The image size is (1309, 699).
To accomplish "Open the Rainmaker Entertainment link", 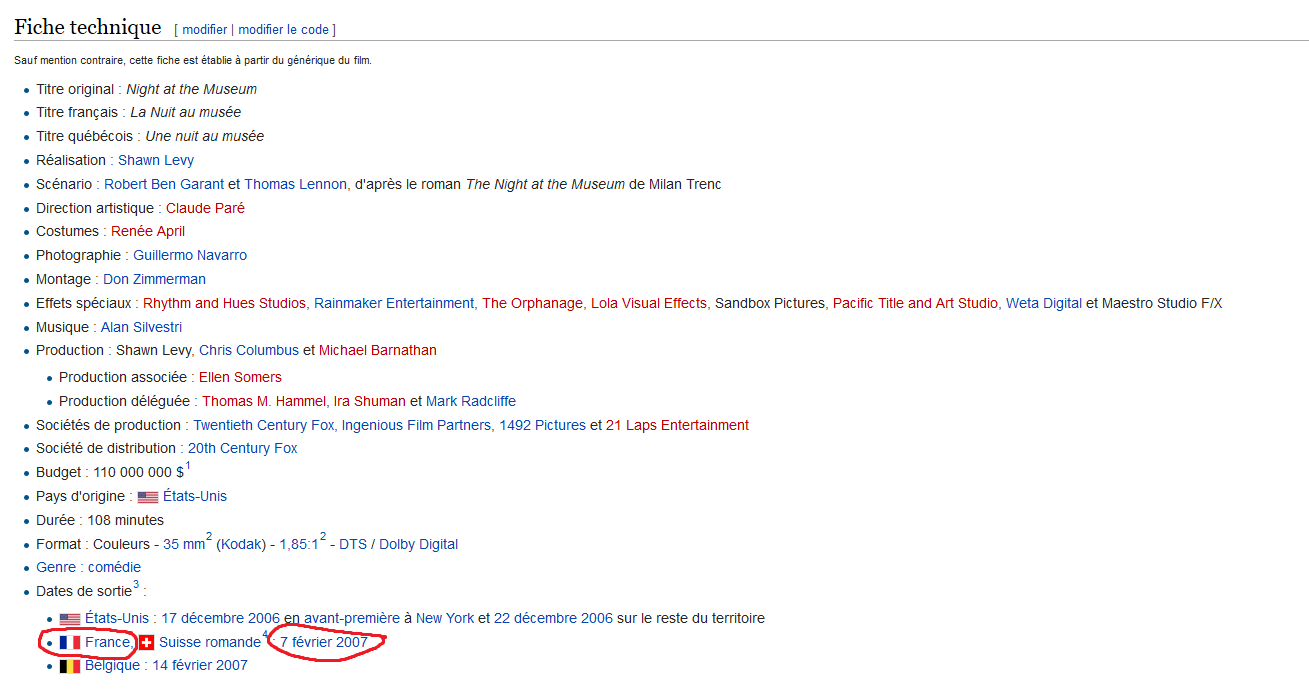I will [394, 303].
